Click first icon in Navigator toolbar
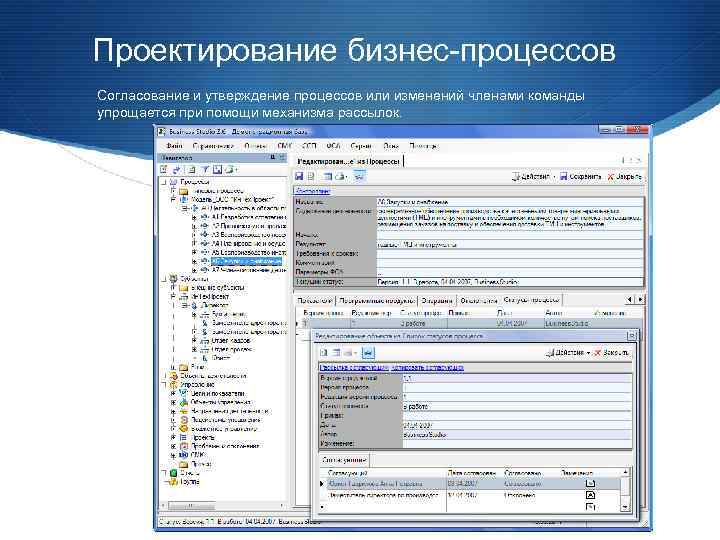The image size is (720, 540). click(164, 170)
